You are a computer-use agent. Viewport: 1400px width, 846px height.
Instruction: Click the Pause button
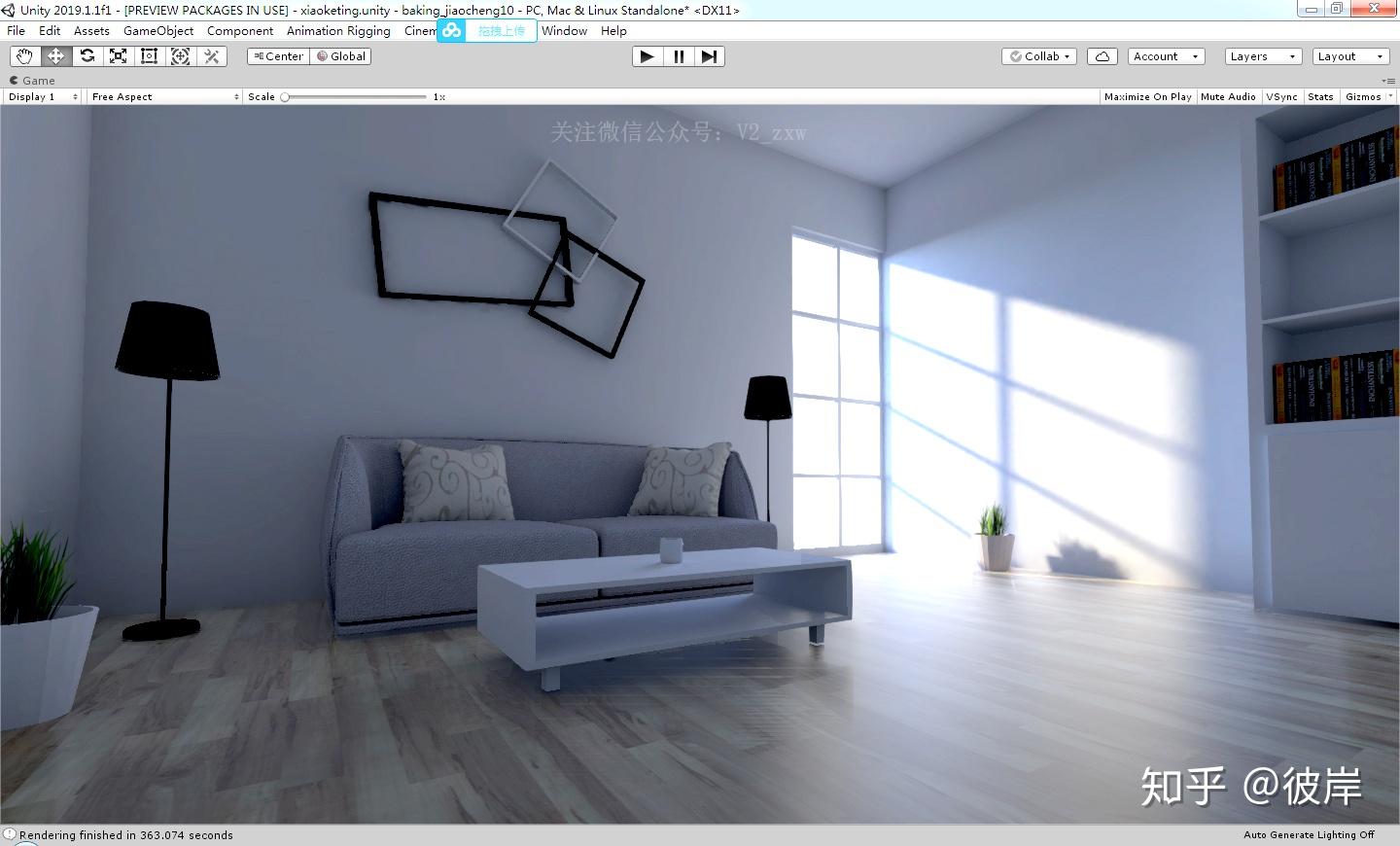pyautogui.click(x=679, y=56)
